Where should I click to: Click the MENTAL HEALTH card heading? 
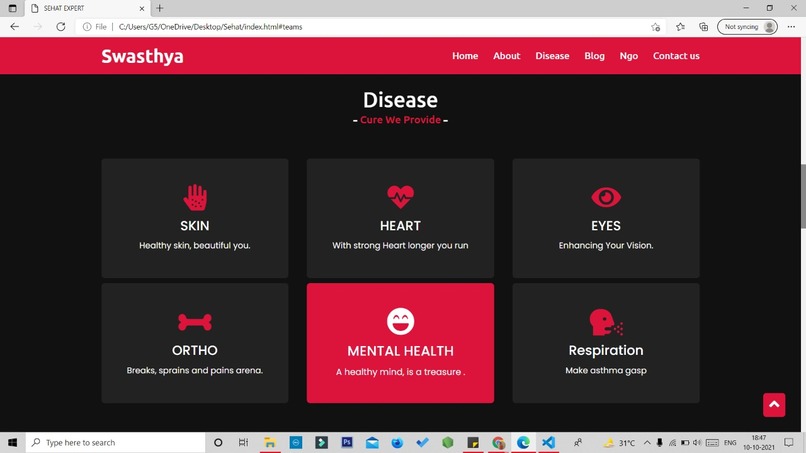click(x=400, y=351)
